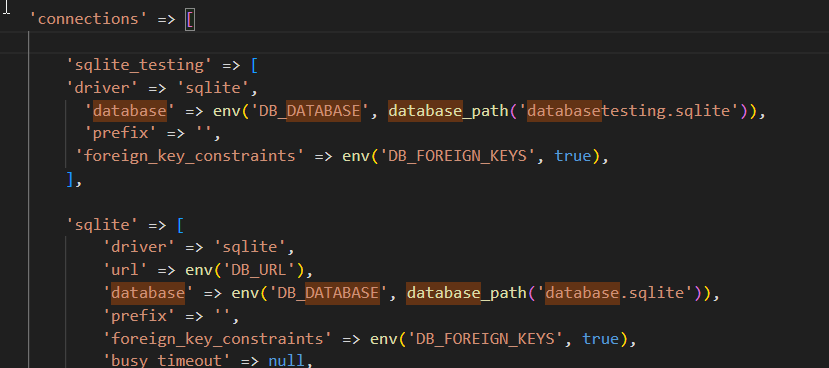
Task: Click the env call on the 'url' line
Action: tap(198, 270)
